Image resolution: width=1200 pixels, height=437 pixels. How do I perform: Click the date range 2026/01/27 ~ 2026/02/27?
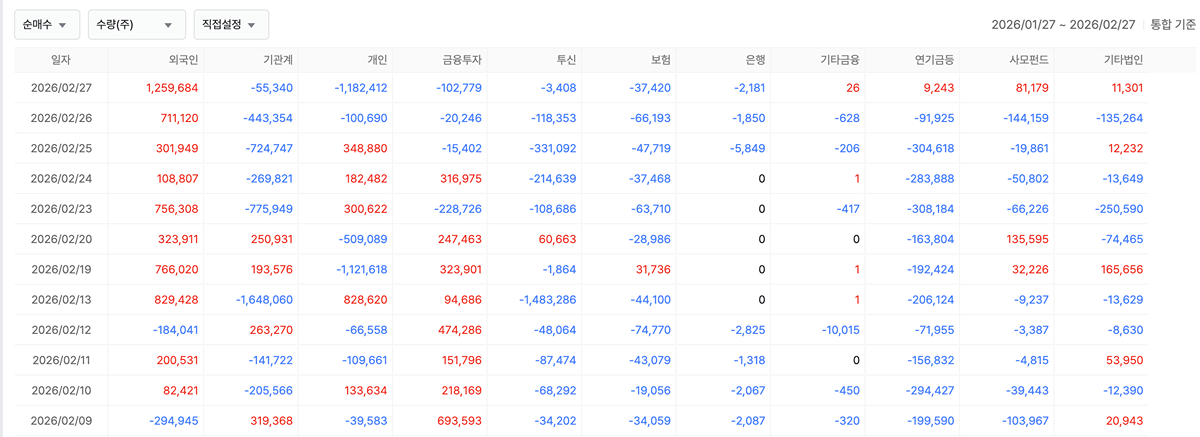(1063, 24)
